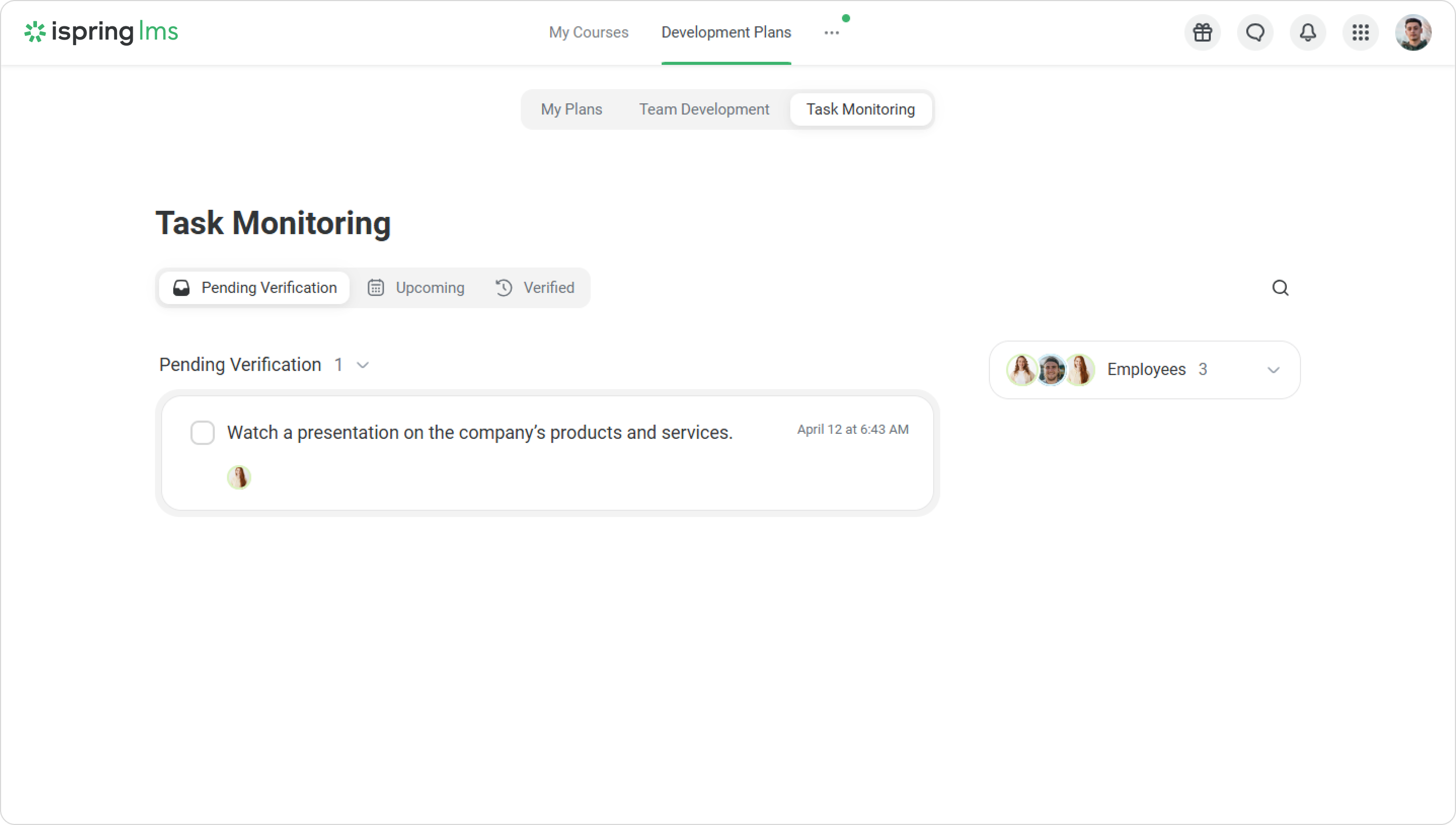Collapse the Pending Verification section

[x=363, y=365]
